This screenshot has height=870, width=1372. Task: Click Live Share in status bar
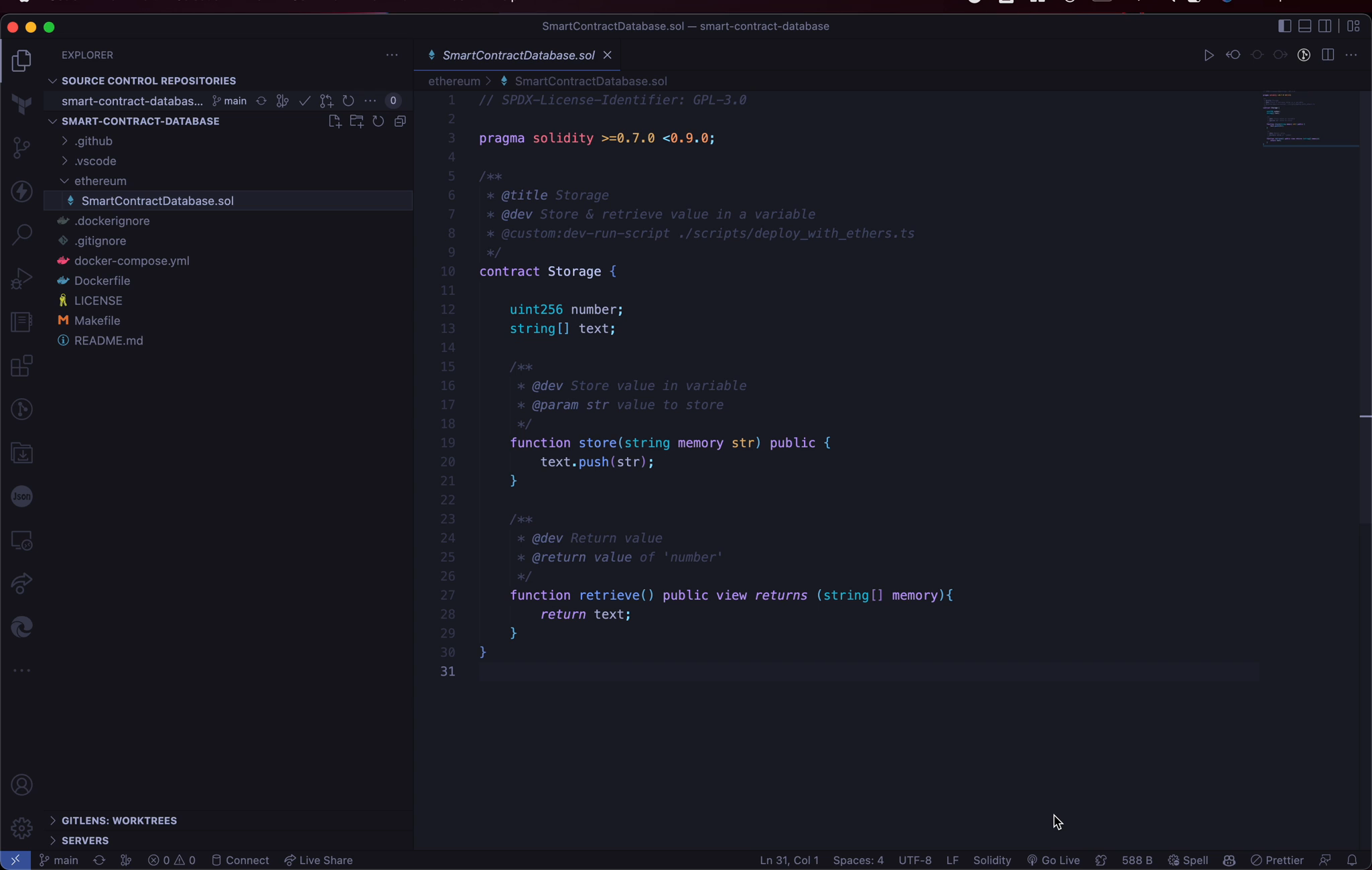pyautogui.click(x=319, y=860)
